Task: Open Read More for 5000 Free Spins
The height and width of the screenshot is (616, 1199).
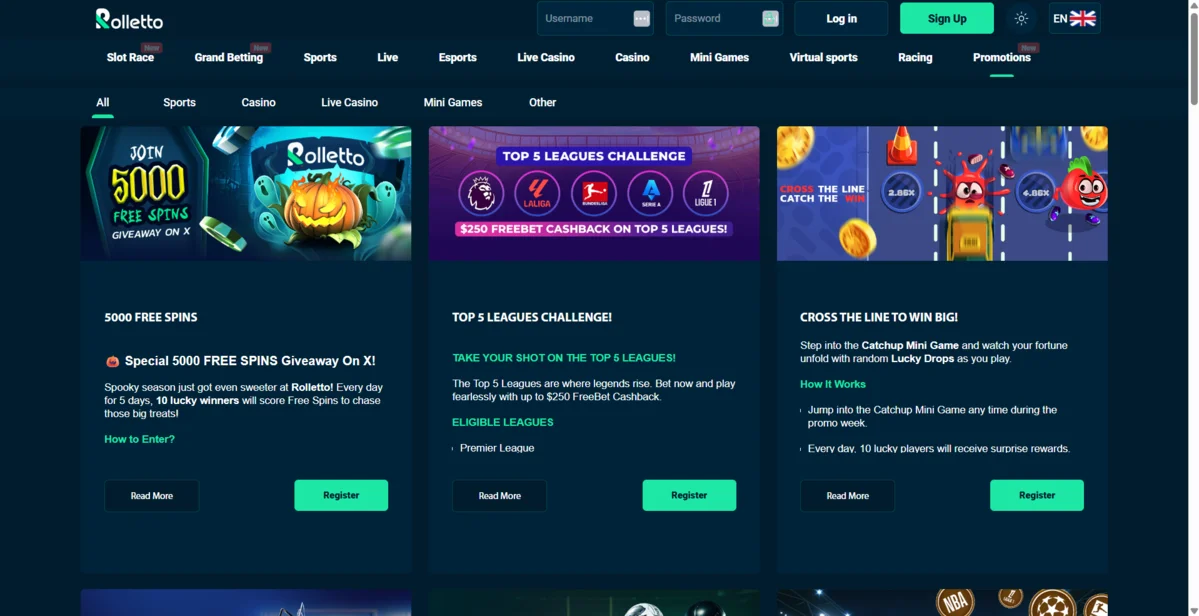Action: pyautogui.click(x=151, y=495)
